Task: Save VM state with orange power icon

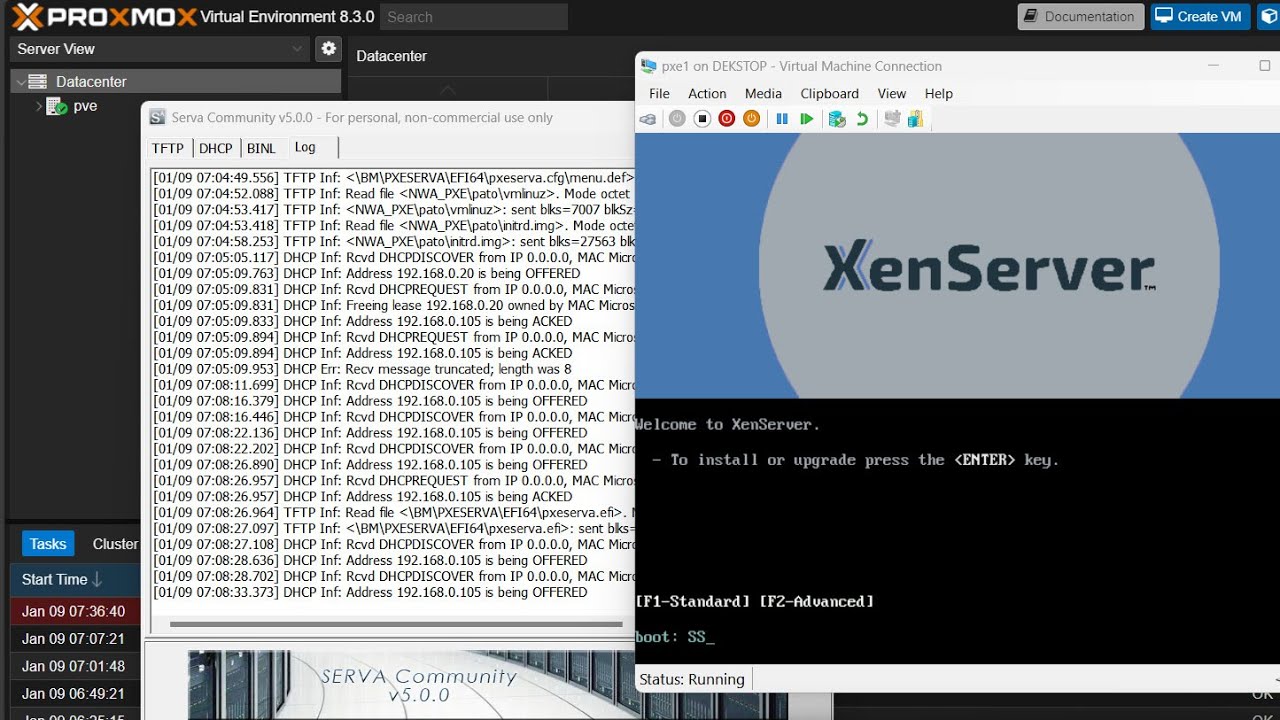Action: [752, 119]
